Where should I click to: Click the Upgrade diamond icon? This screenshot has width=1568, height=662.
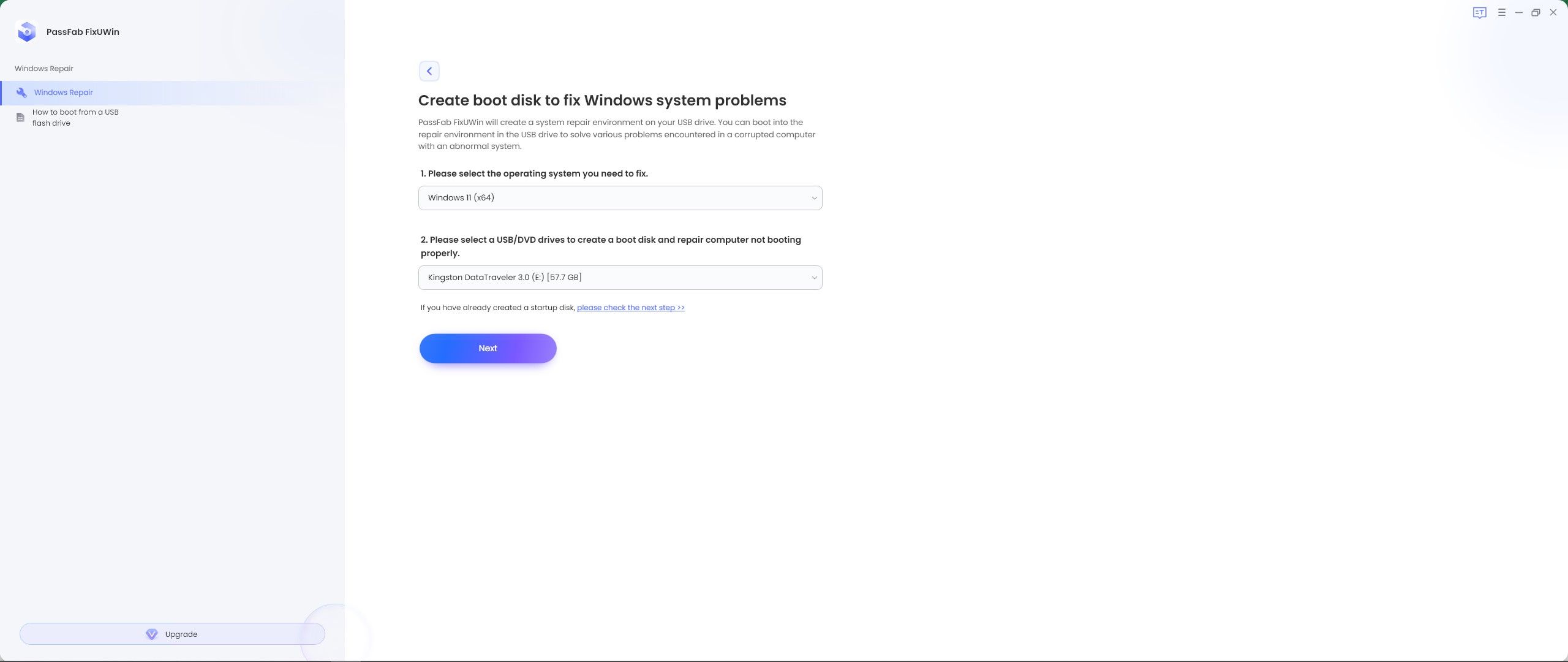coord(151,633)
